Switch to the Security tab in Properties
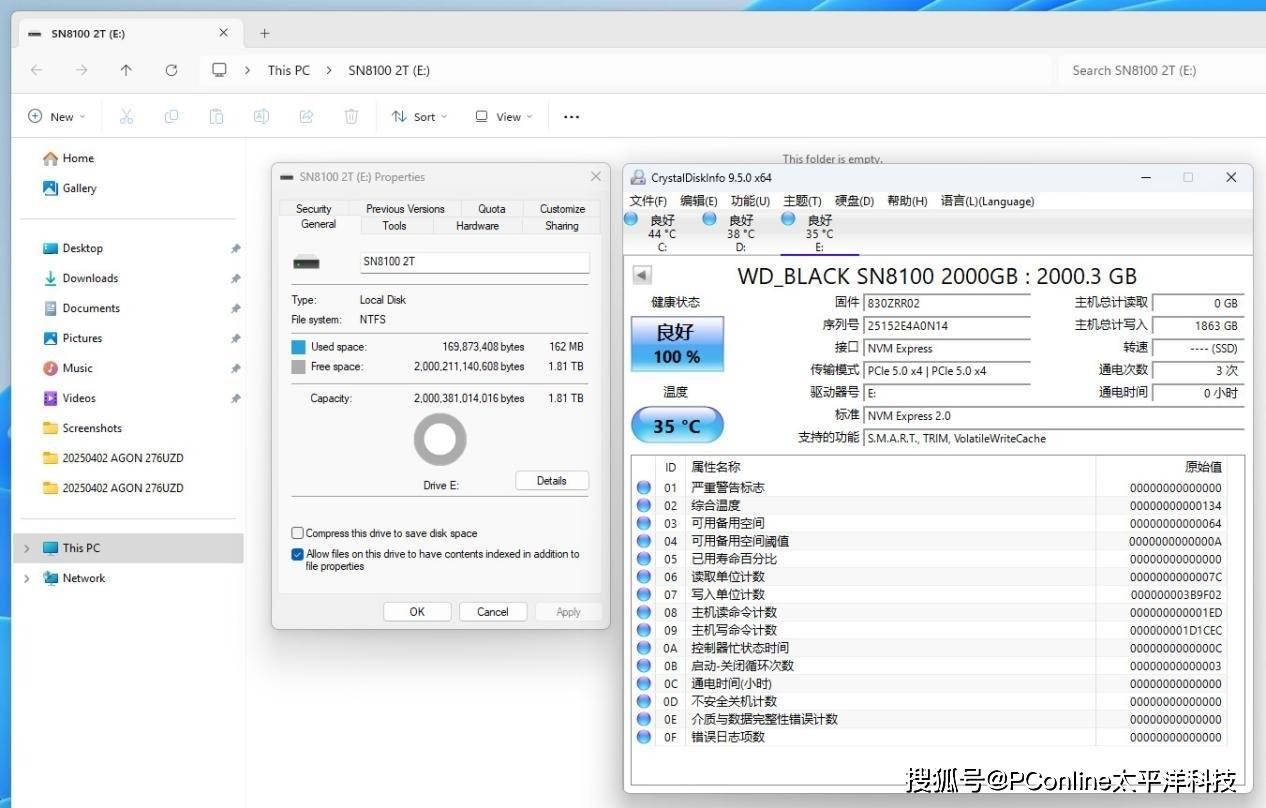1266x808 pixels. 313,209
